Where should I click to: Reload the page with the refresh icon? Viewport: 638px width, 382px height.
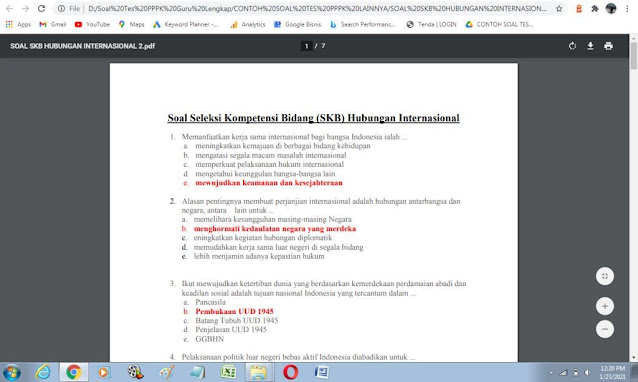pyautogui.click(x=41, y=9)
